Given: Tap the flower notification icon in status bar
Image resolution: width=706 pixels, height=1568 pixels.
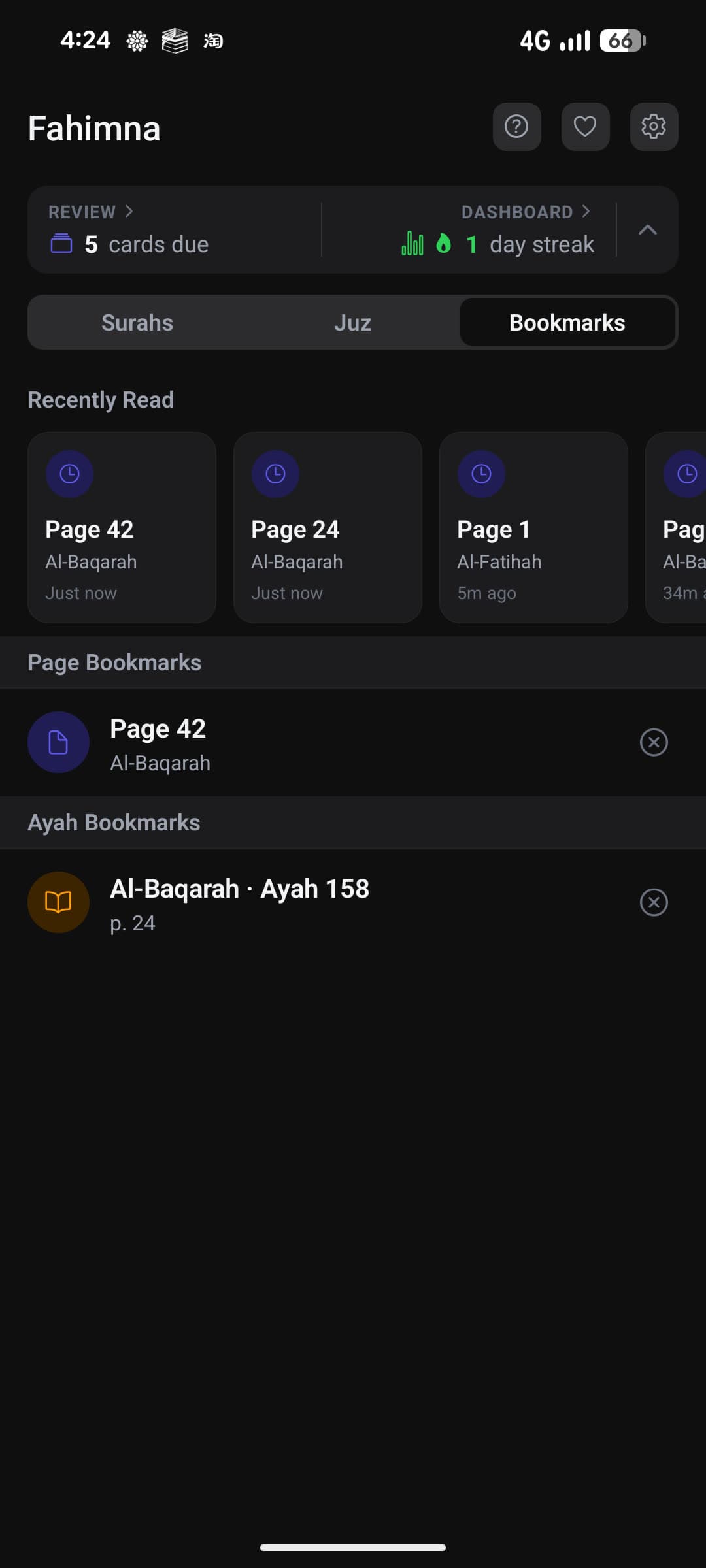Looking at the screenshot, I should pyautogui.click(x=137, y=41).
